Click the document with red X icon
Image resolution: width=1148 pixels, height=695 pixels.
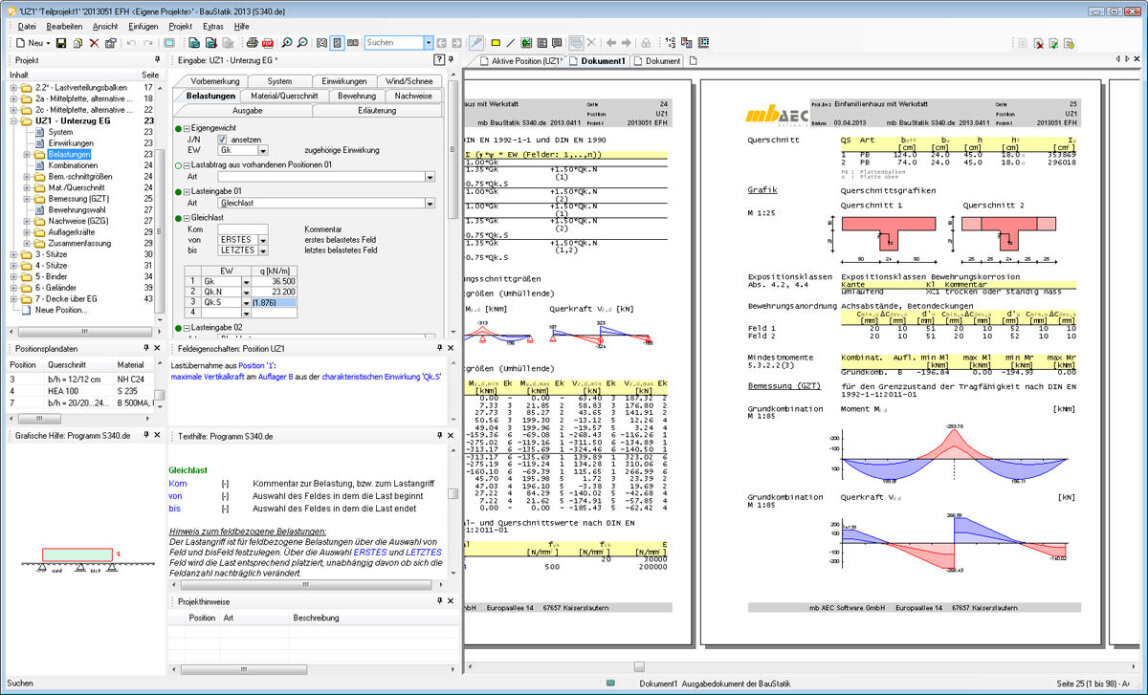click(x=1039, y=44)
